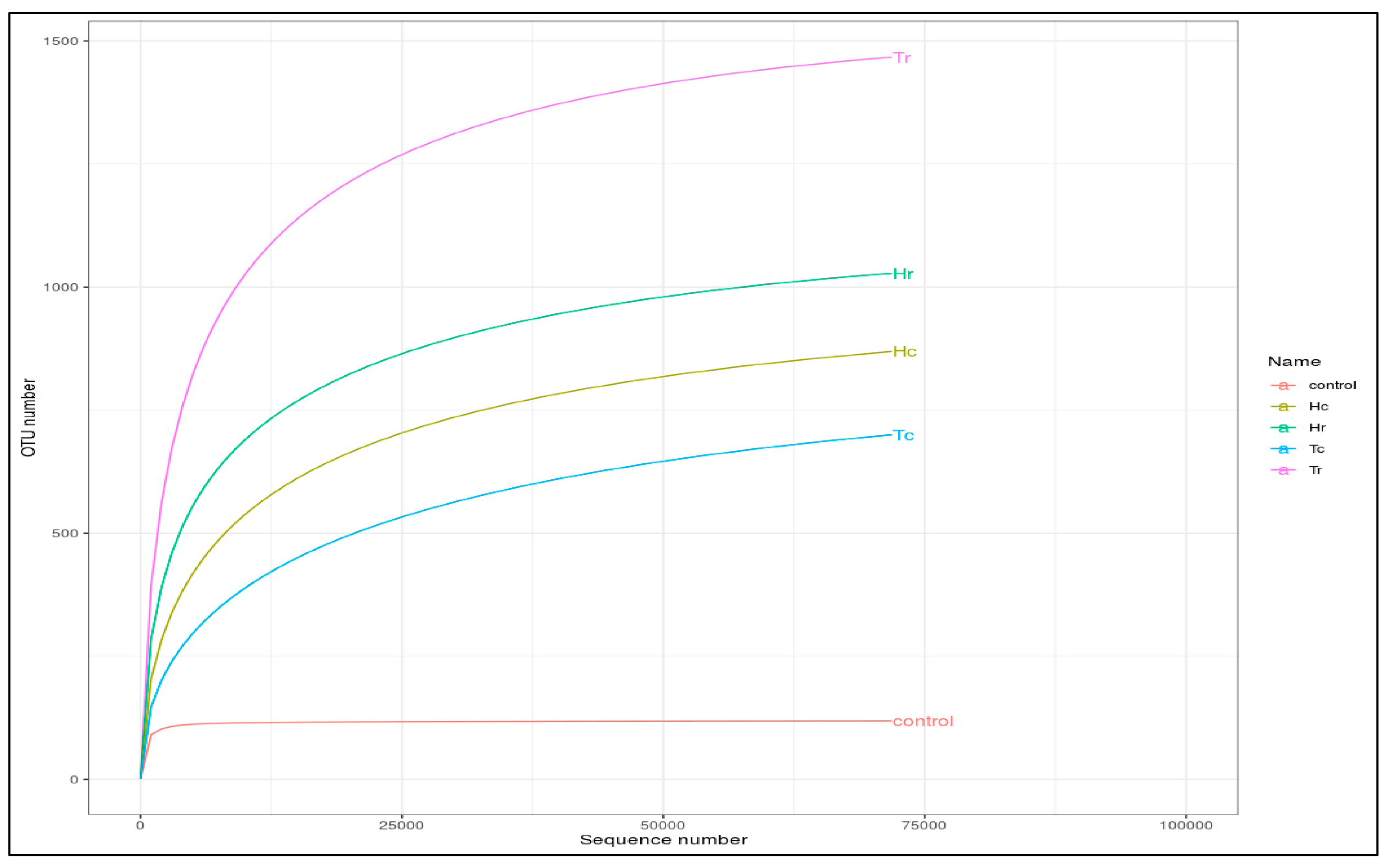Click the Hc legend key icon
The height and width of the screenshot is (868, 1388).
(1283, 407)
